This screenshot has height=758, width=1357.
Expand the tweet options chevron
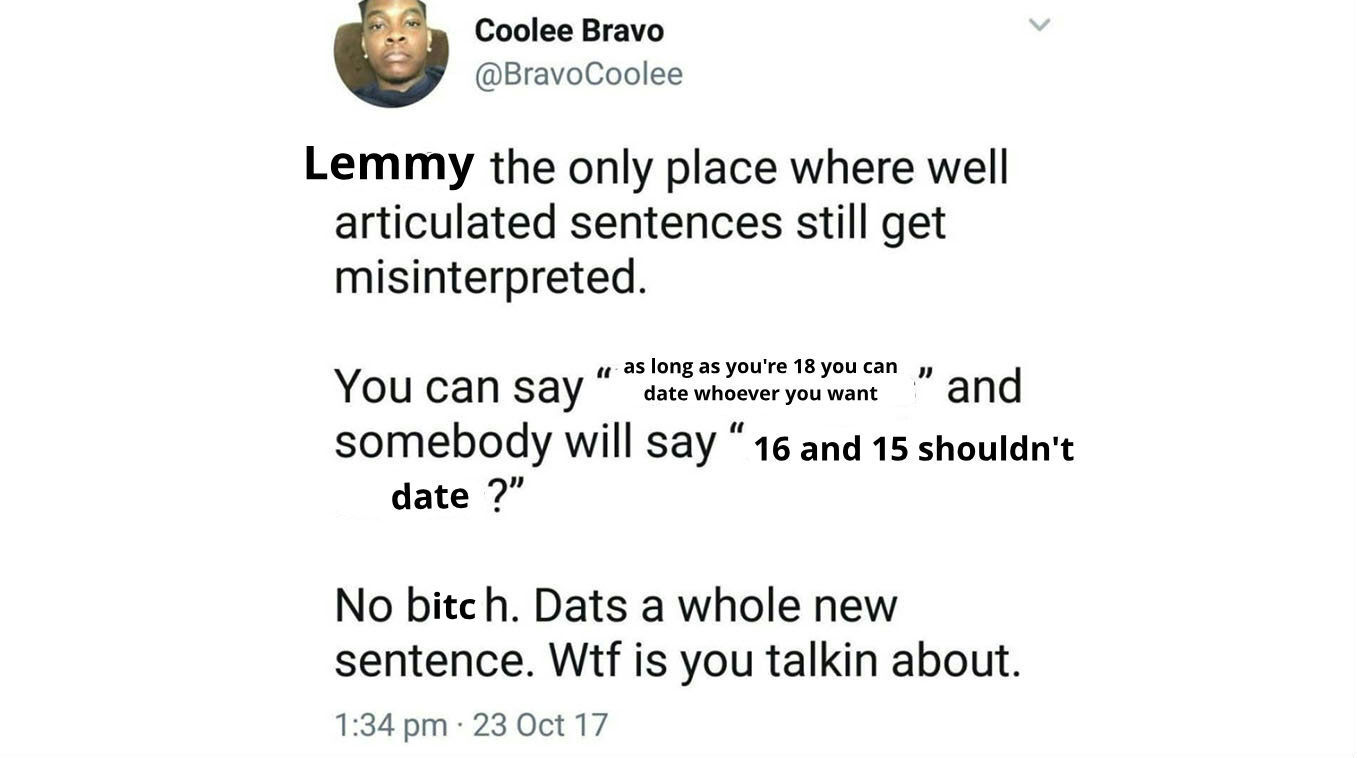pos(1040,24)
